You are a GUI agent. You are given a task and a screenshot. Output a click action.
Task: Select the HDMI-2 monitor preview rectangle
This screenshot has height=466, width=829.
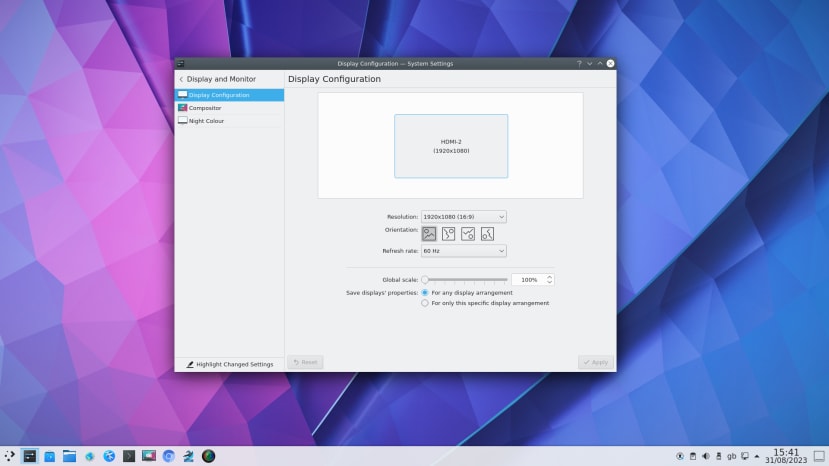coord(451,146)
